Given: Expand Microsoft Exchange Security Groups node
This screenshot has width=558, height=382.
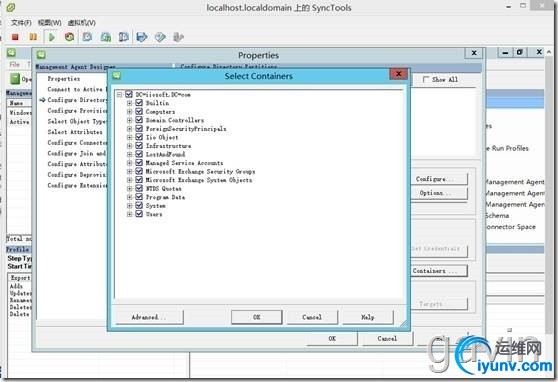Looking at the screenshot, I should (x=130, y=171).
